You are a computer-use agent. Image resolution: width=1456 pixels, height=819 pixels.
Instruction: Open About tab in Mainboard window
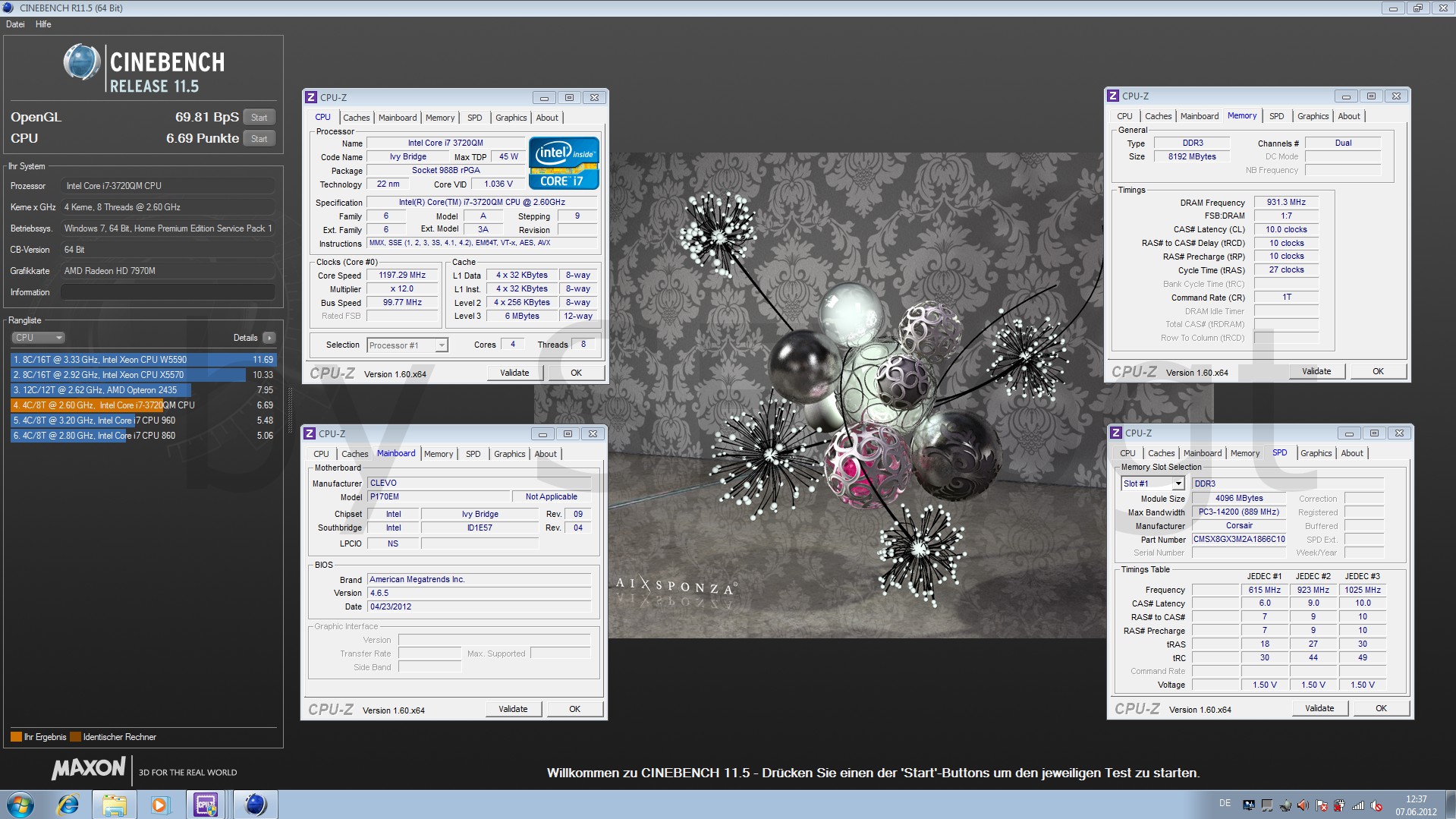[x=546, y=454]
